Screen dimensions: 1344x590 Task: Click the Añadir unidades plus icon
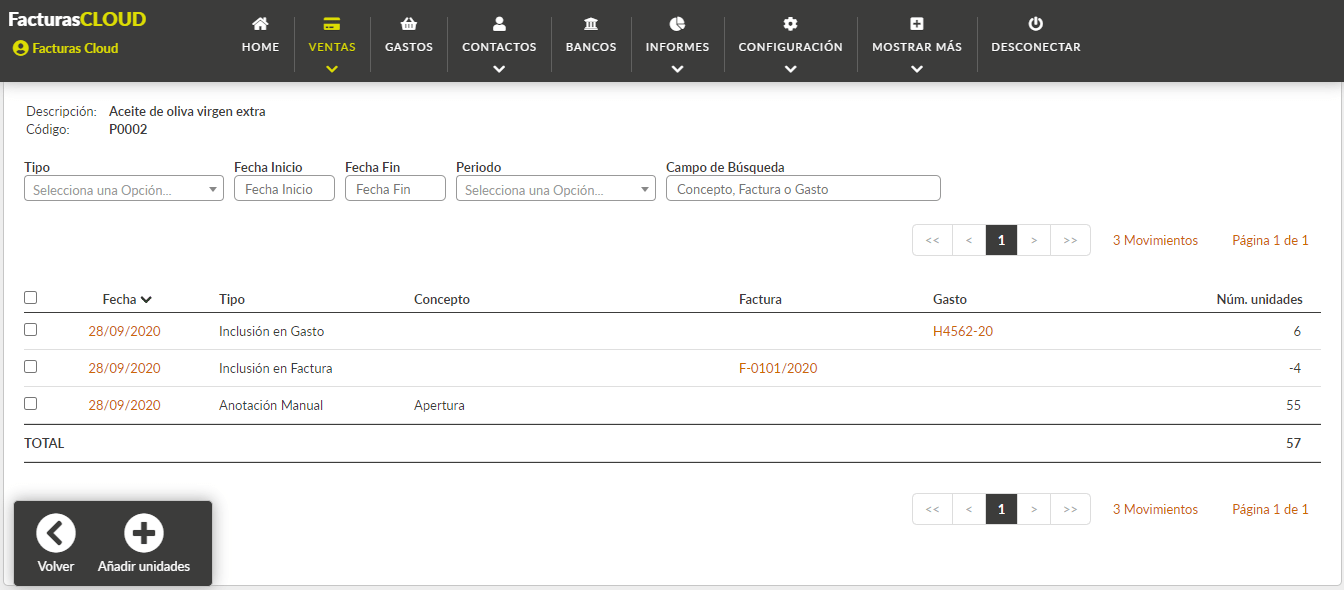[x=144, y=533]
